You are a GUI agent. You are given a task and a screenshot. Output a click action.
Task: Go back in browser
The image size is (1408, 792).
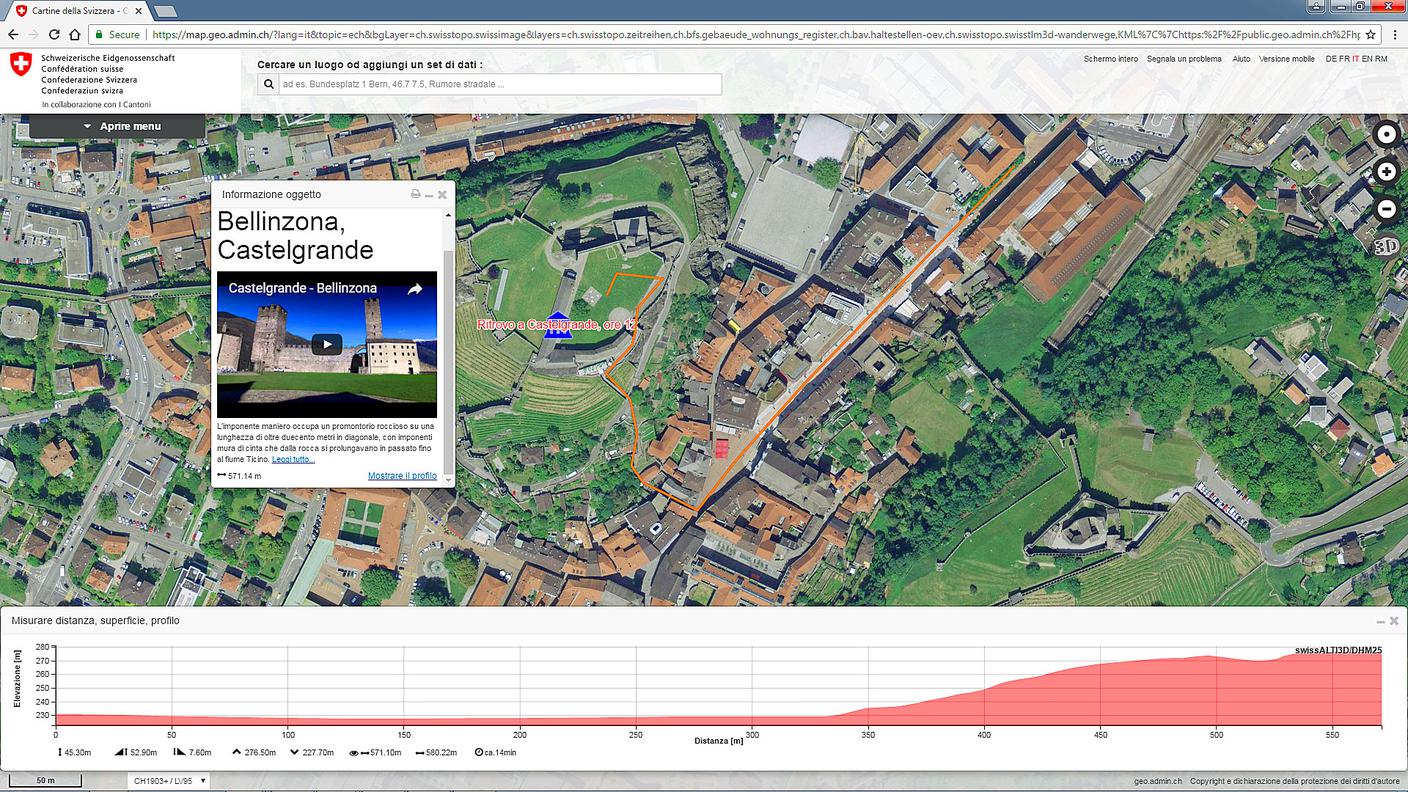point(13,34)
